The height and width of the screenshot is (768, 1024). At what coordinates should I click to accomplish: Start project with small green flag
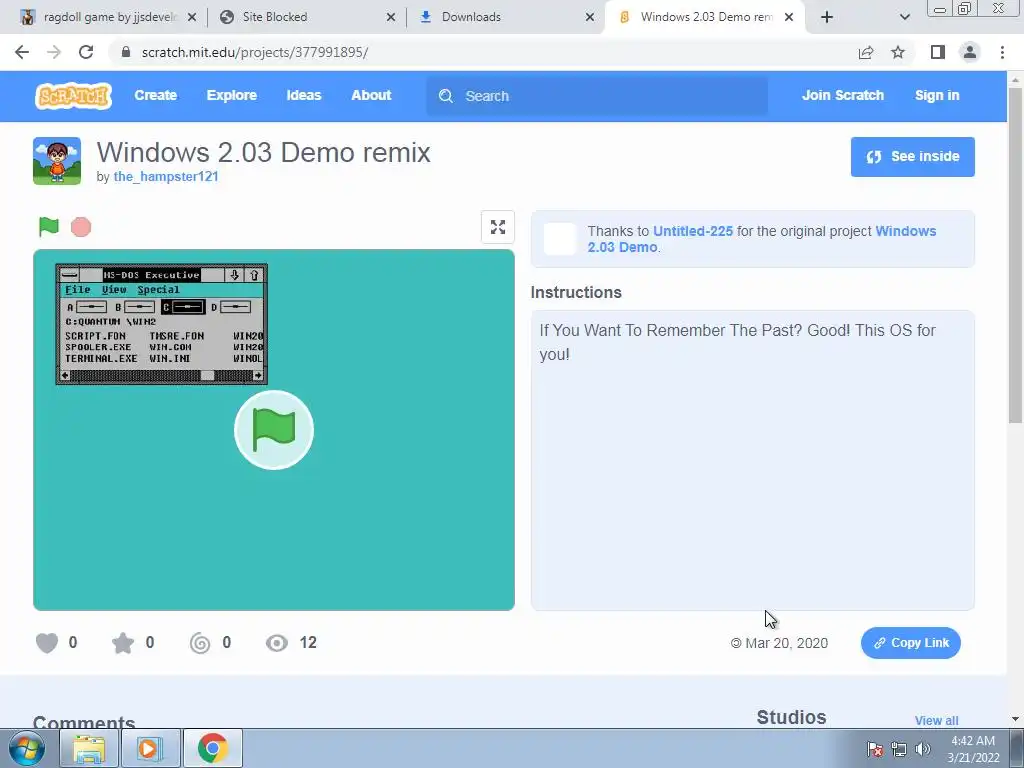click(x=49, y=227)
